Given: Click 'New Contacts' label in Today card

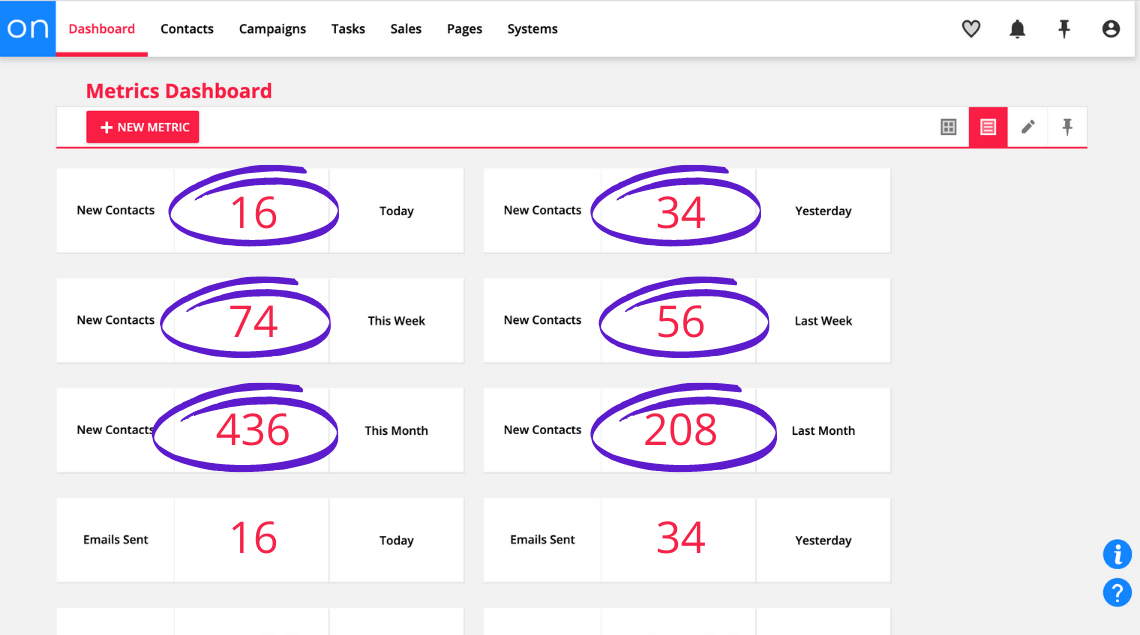Looking at the screenshot, I should point(116,210).
